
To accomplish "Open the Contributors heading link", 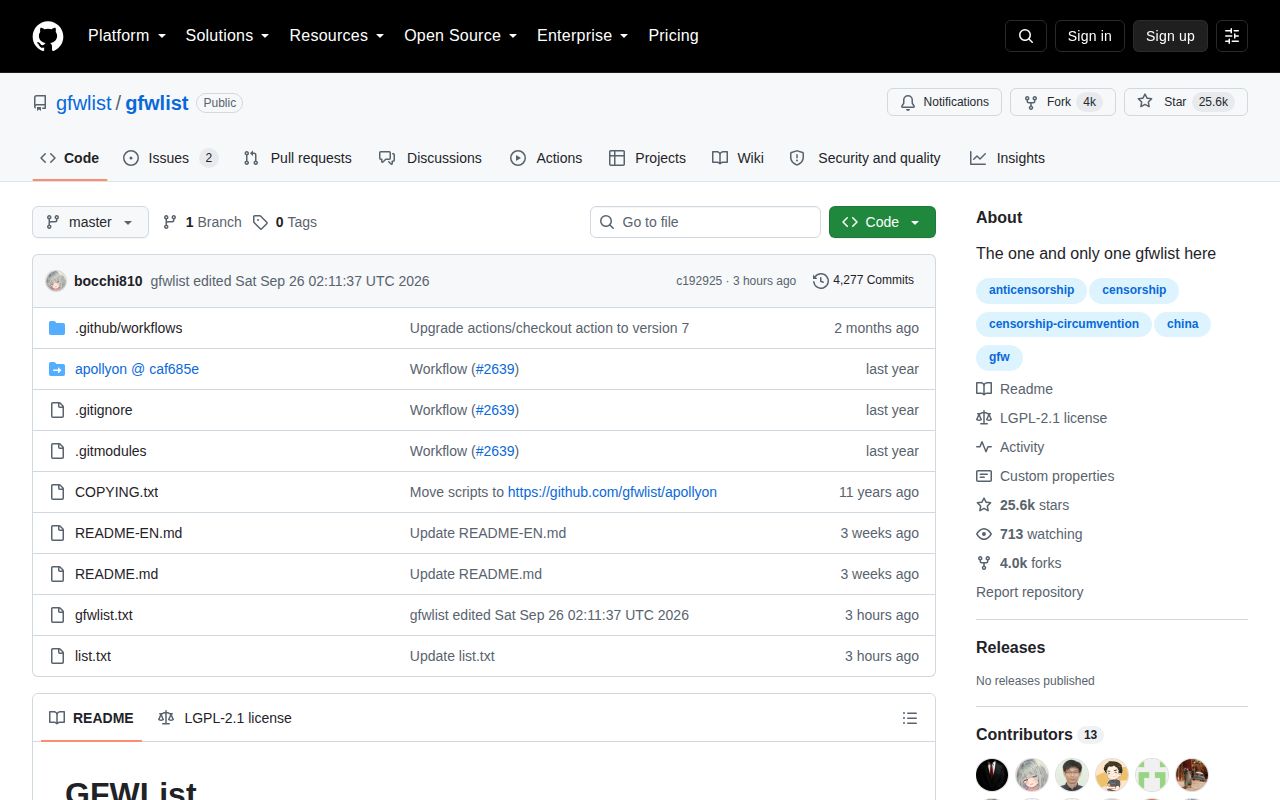I will pyautogui.click(x=1039, y=734).
